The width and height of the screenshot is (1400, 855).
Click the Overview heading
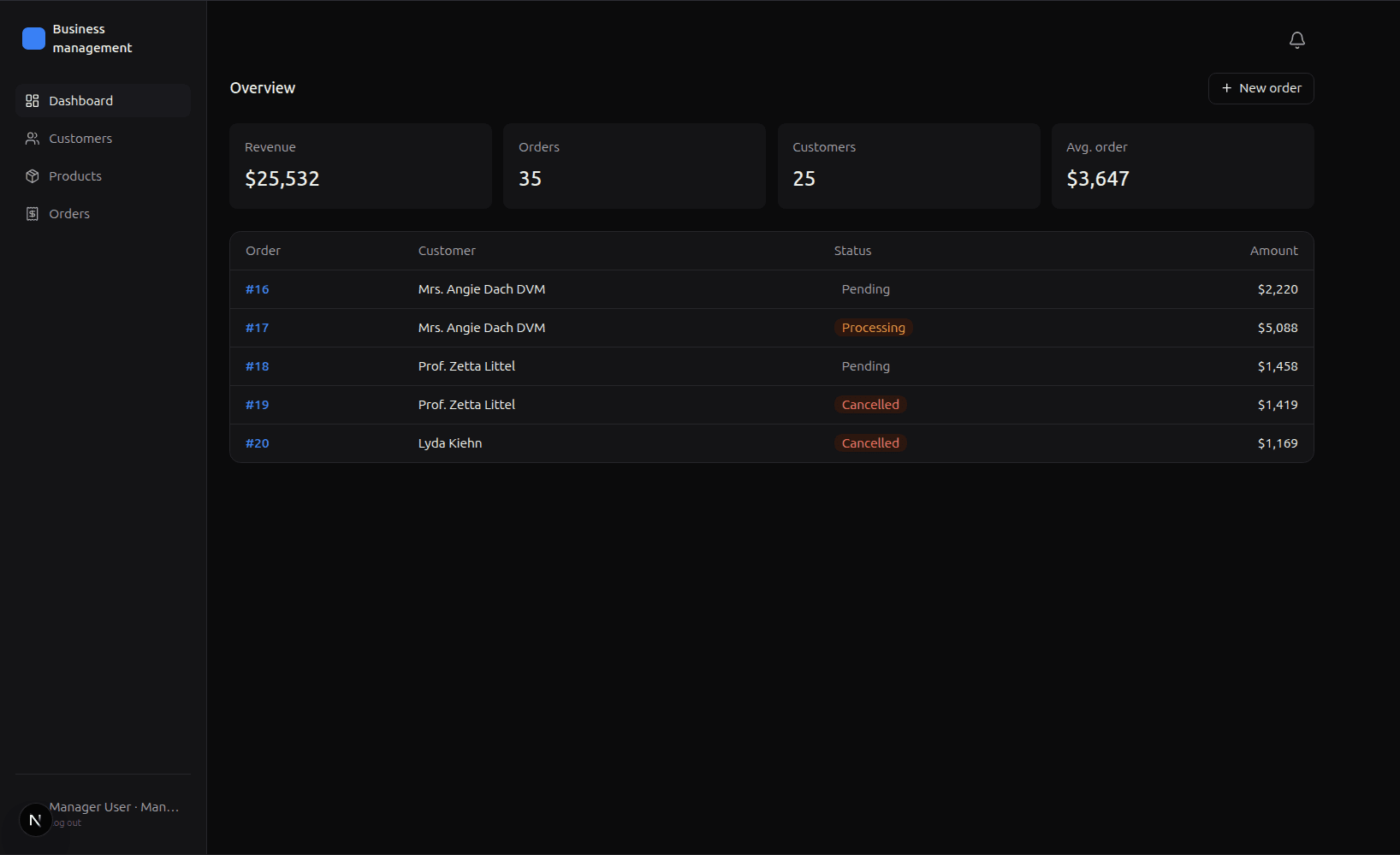click(x=263, y=88)
